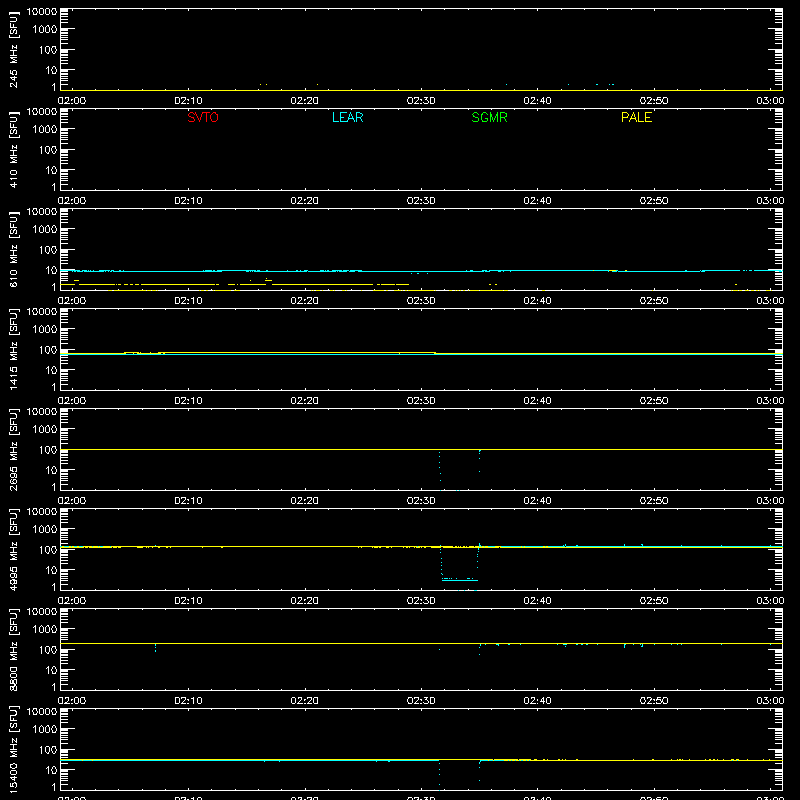Click the 10 y-axis value on 8800 MHz panel
The image size is (800, 800).
(51, 670)
